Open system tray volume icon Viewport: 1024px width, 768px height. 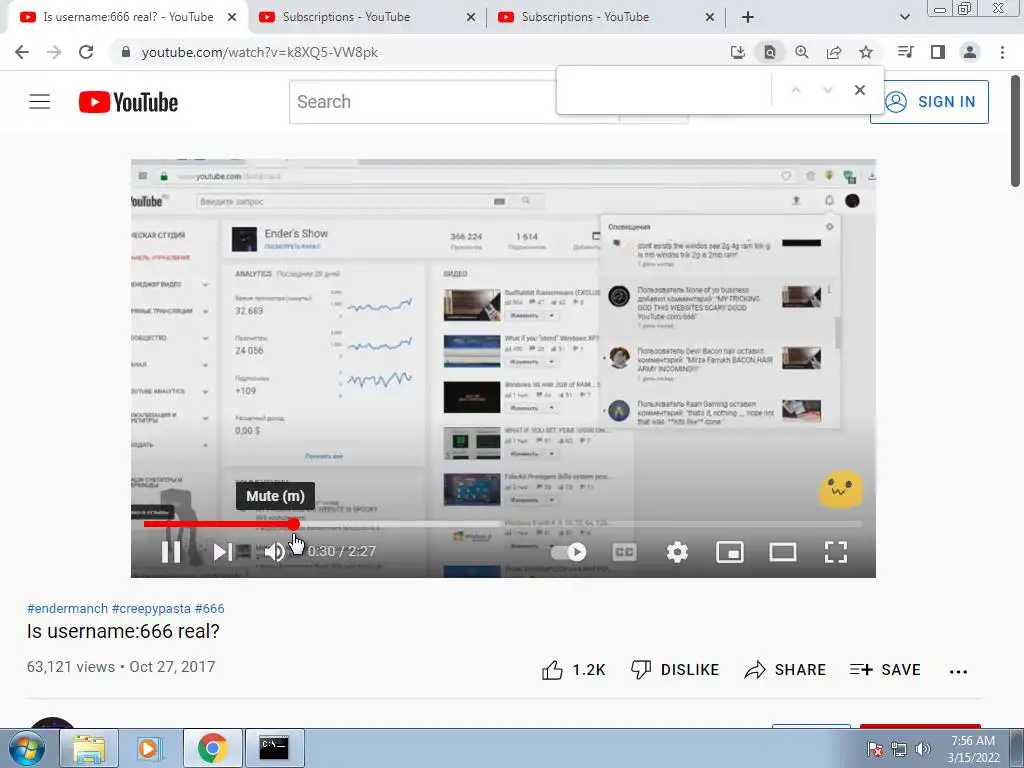(x=923, y=749)
